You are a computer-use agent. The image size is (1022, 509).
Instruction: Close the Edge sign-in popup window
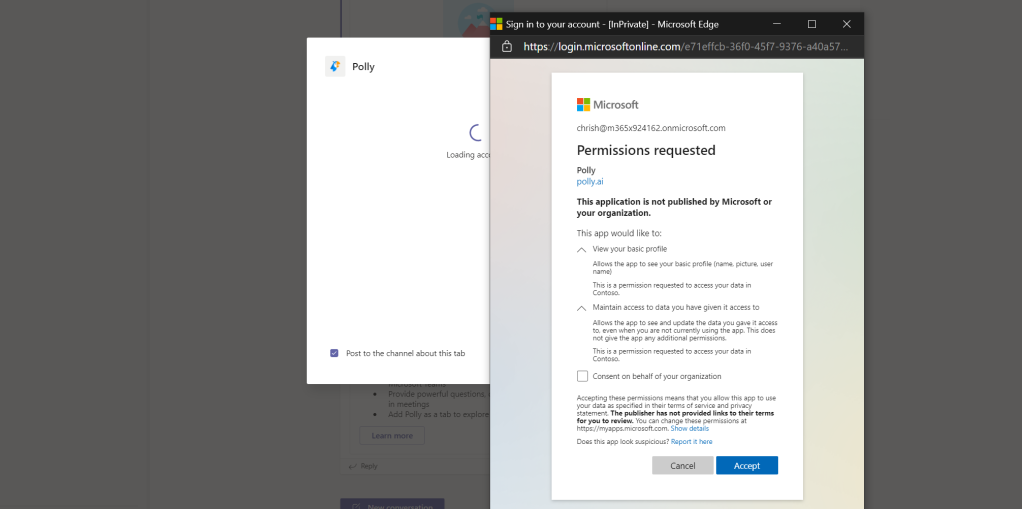846,23
